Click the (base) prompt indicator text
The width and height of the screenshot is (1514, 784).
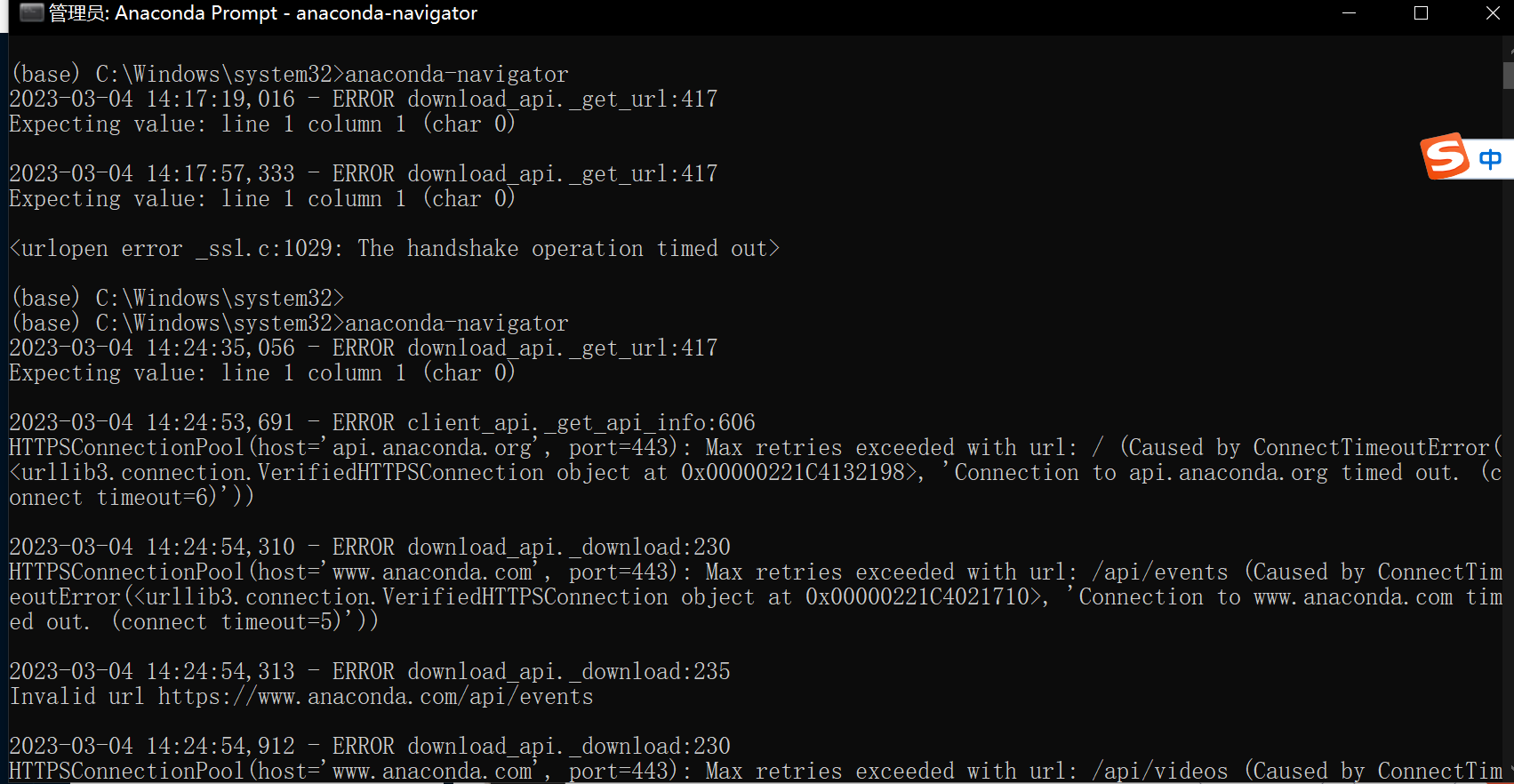(45, 74)
